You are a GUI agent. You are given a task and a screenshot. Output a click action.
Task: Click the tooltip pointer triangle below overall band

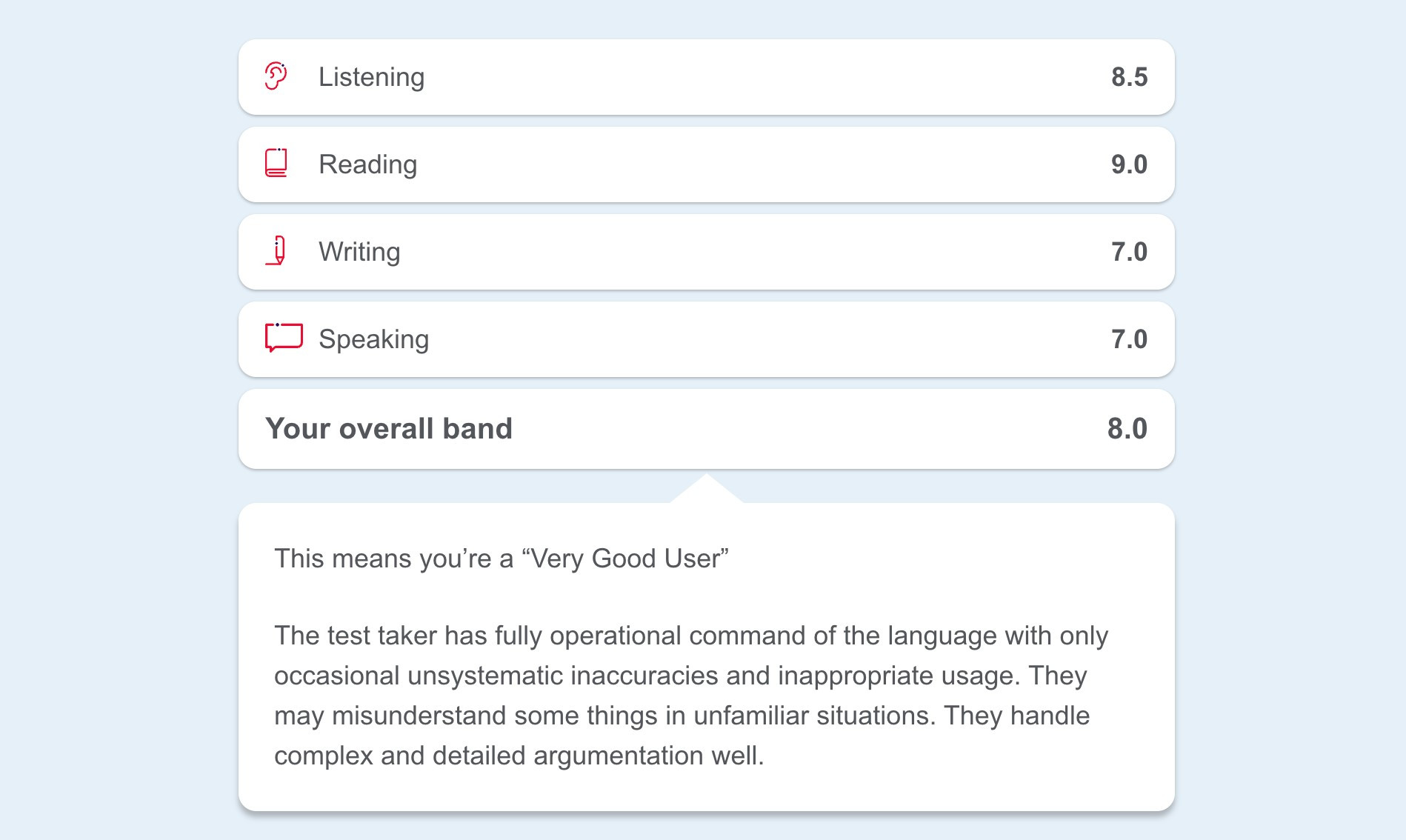707,490
